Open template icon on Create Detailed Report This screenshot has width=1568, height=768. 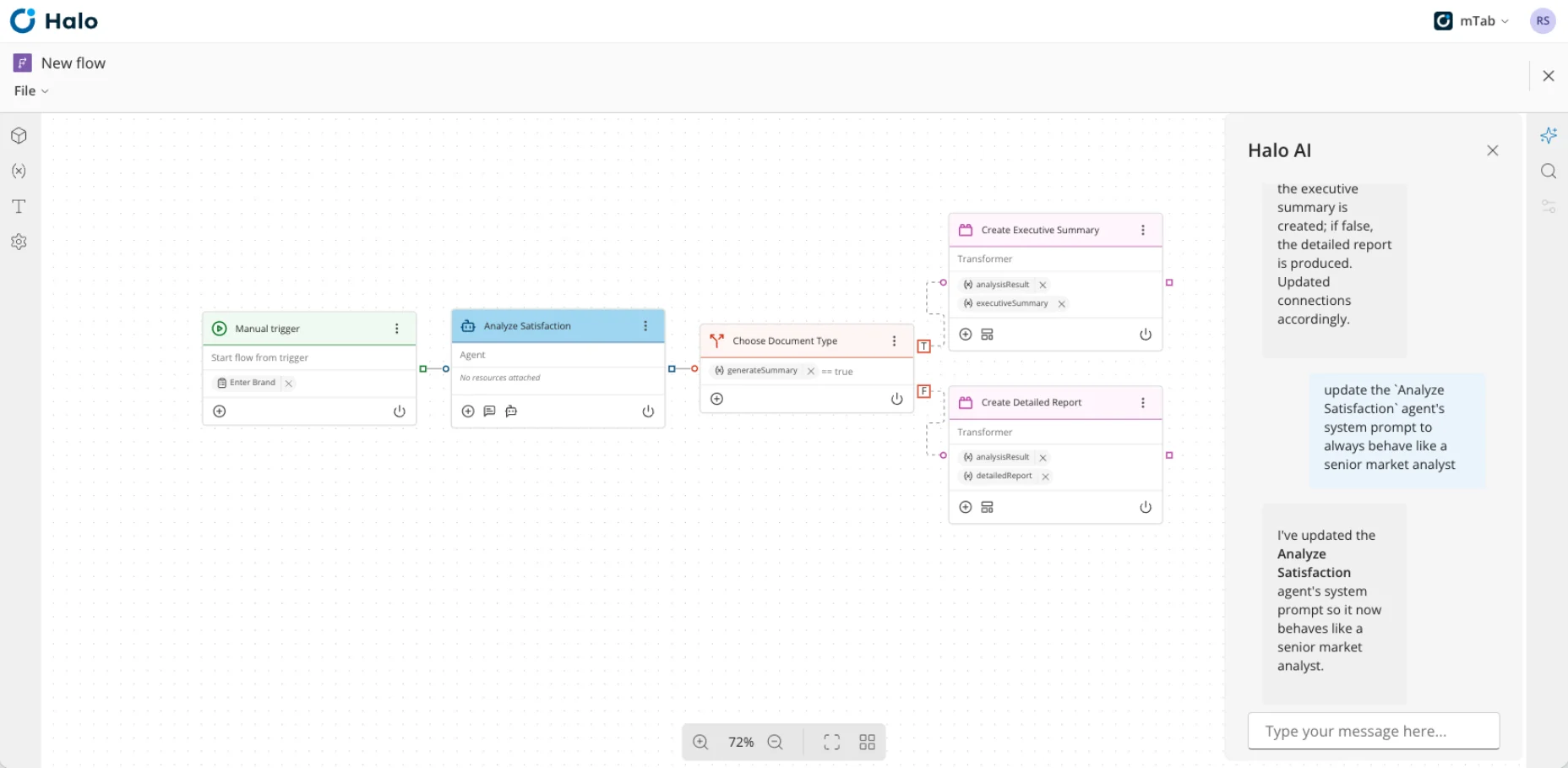point(987,507)
